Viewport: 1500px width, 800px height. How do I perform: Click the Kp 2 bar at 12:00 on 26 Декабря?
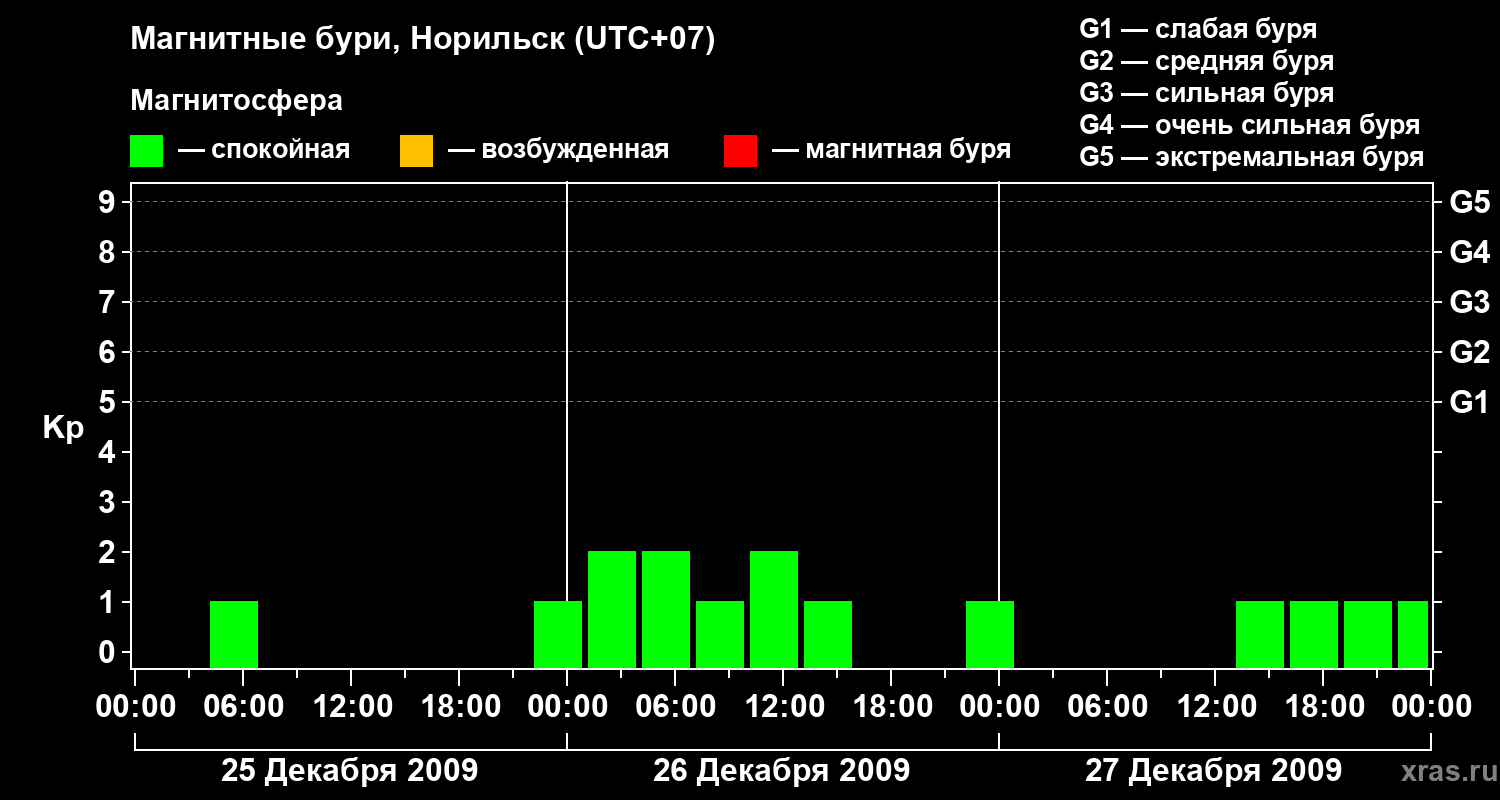(x=774, y=609)
